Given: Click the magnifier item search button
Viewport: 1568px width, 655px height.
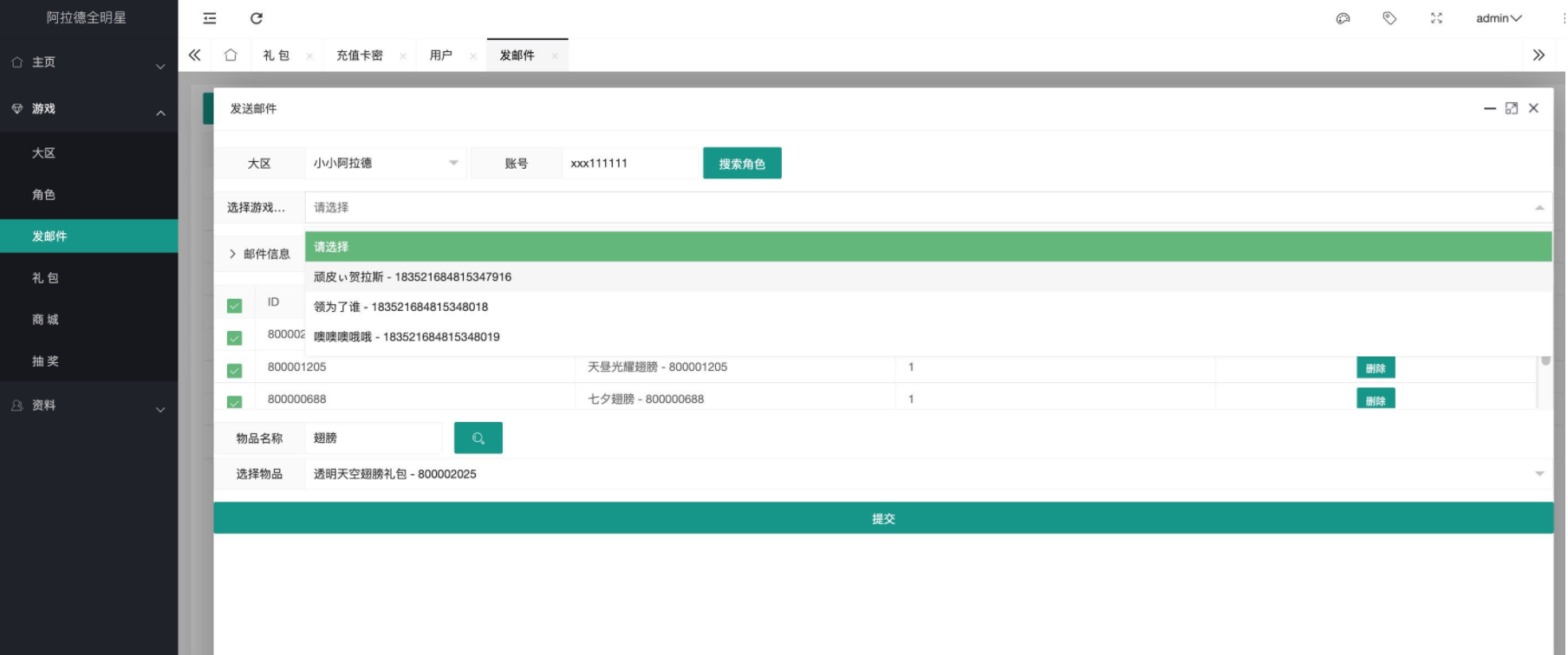Looking at the screenshot, I should click(x=478, y=438).
